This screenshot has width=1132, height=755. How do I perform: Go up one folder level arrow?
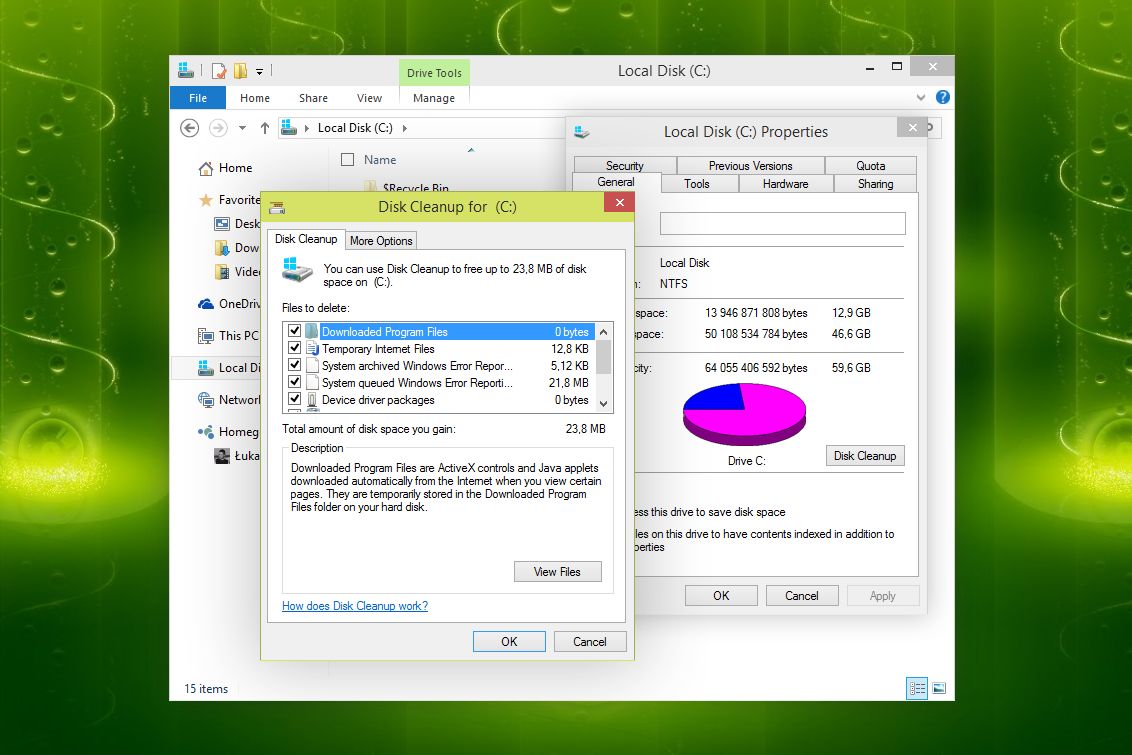(265, 128)
